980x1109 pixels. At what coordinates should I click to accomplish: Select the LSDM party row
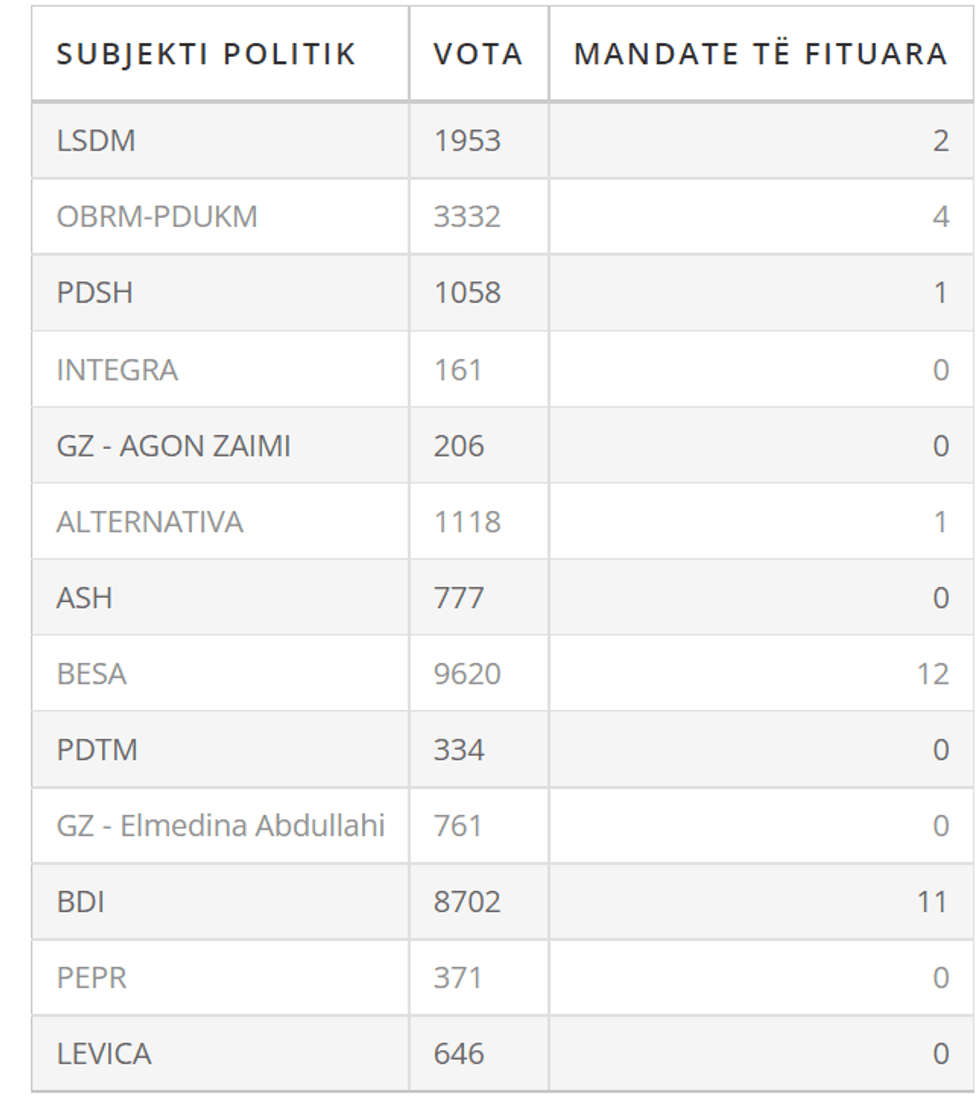(x=96, y=141)
